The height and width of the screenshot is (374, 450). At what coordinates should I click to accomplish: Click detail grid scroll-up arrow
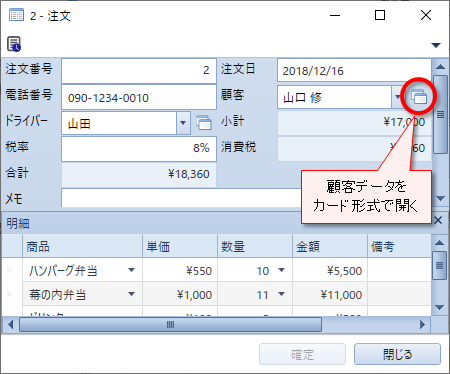pyautogui.click(x=439, y=243)
